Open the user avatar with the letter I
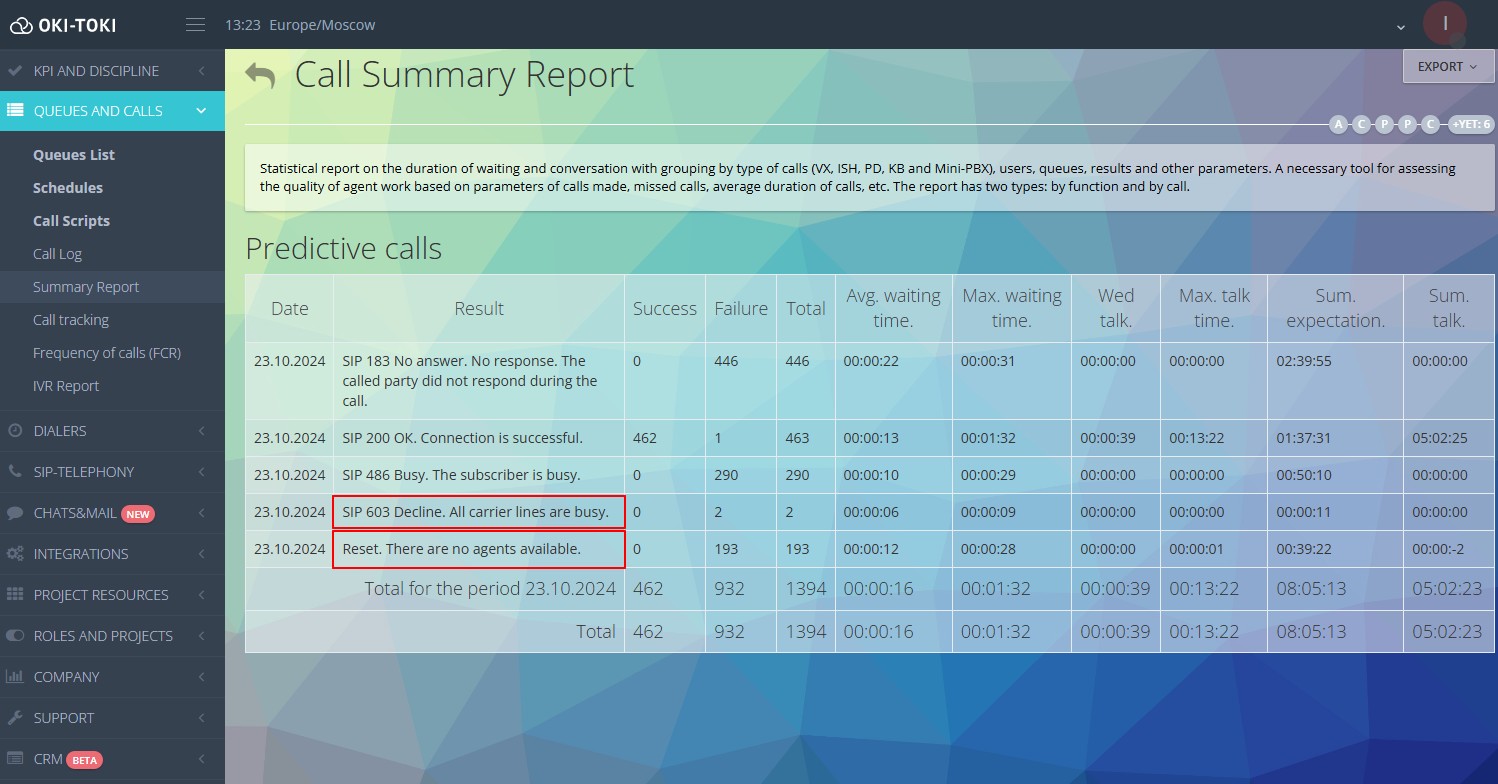Image resolution: width=1498 pixels, height=784 pixels. click(x=1445, y=24)
